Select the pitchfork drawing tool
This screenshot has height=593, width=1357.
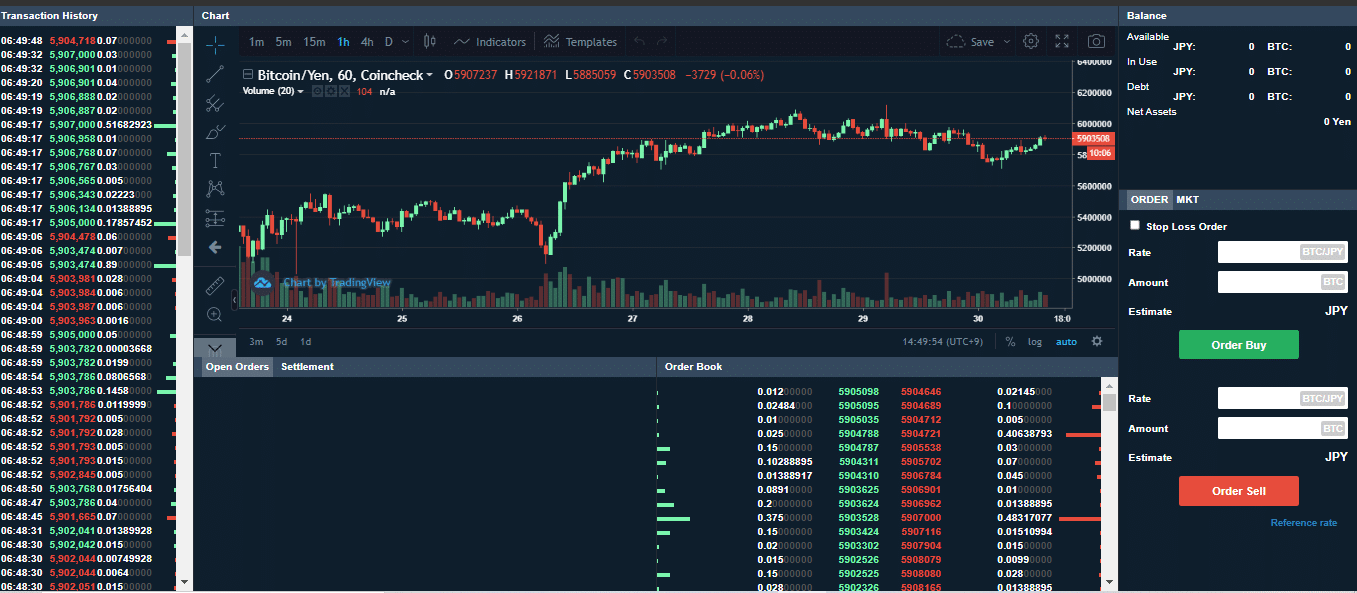point(215,103)
